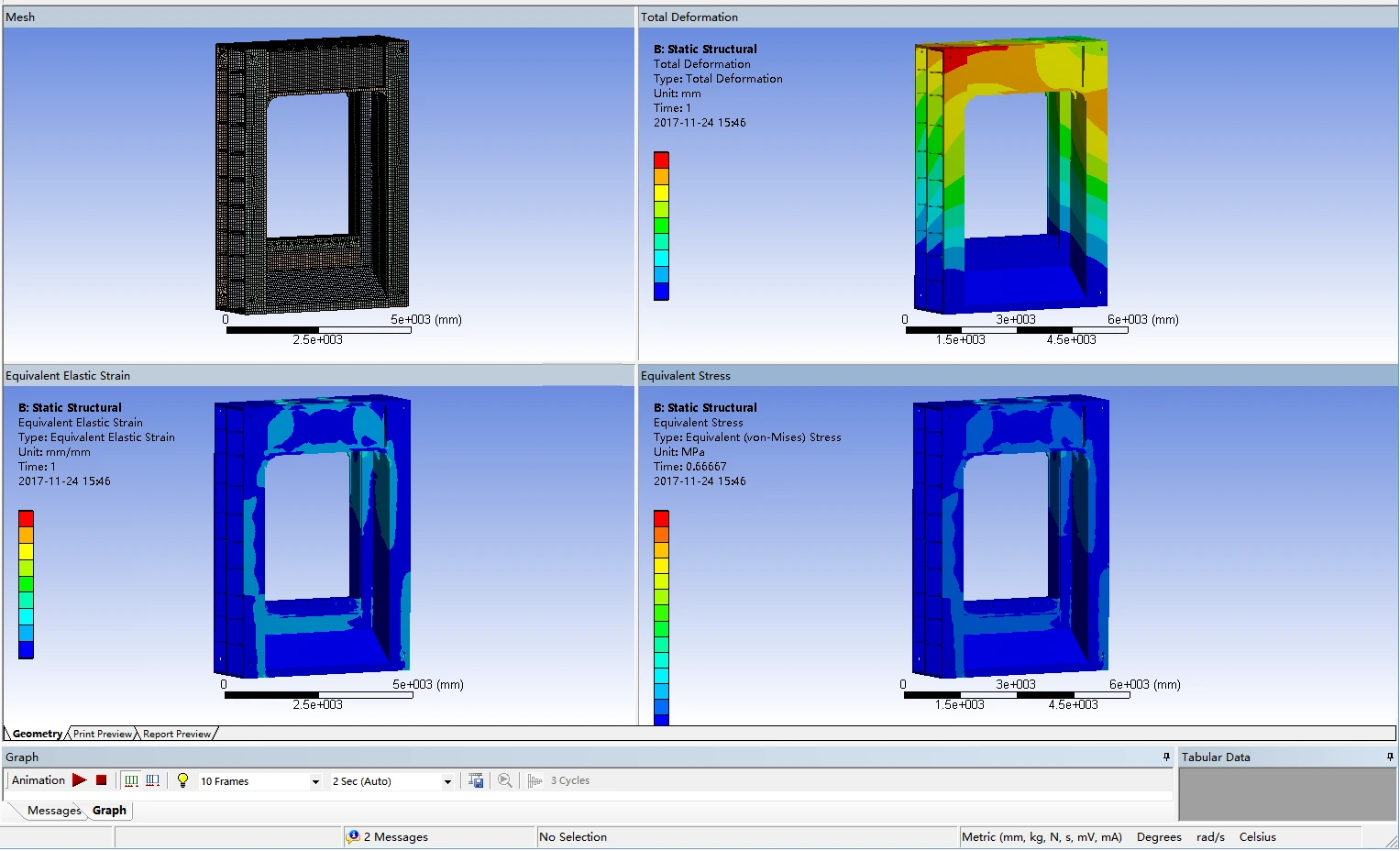1400x851 pixels.
Task: Click the lightbulb update contours icon
Action: [x=182, y=780]
